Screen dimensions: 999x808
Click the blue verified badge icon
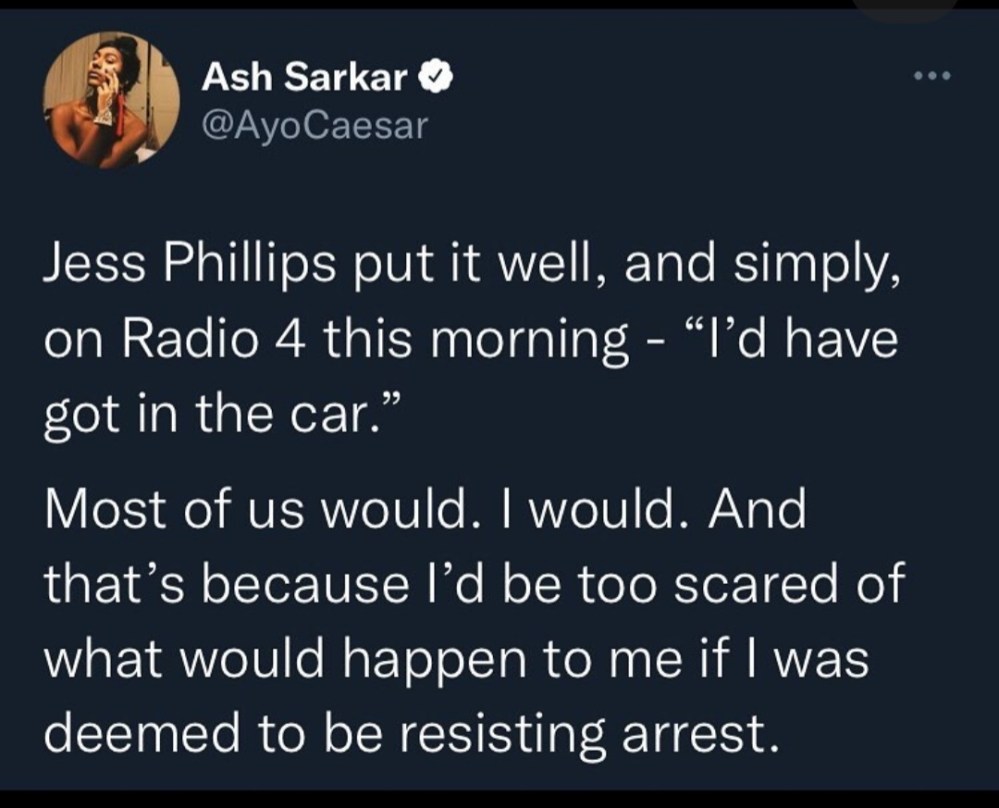438,78
